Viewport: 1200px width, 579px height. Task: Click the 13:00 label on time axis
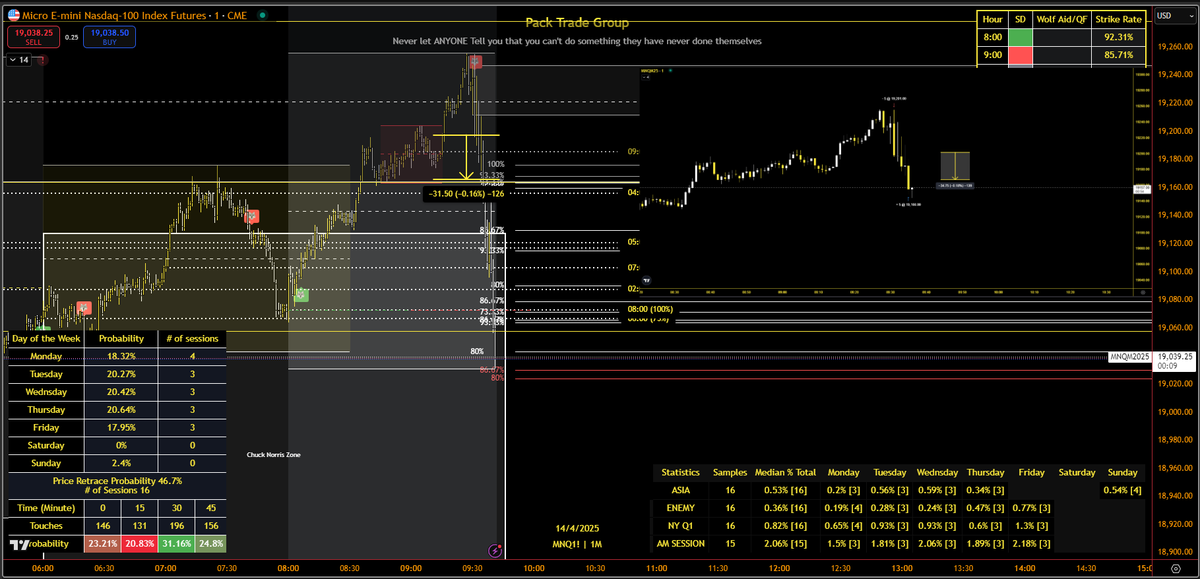(x=901, y=568)
